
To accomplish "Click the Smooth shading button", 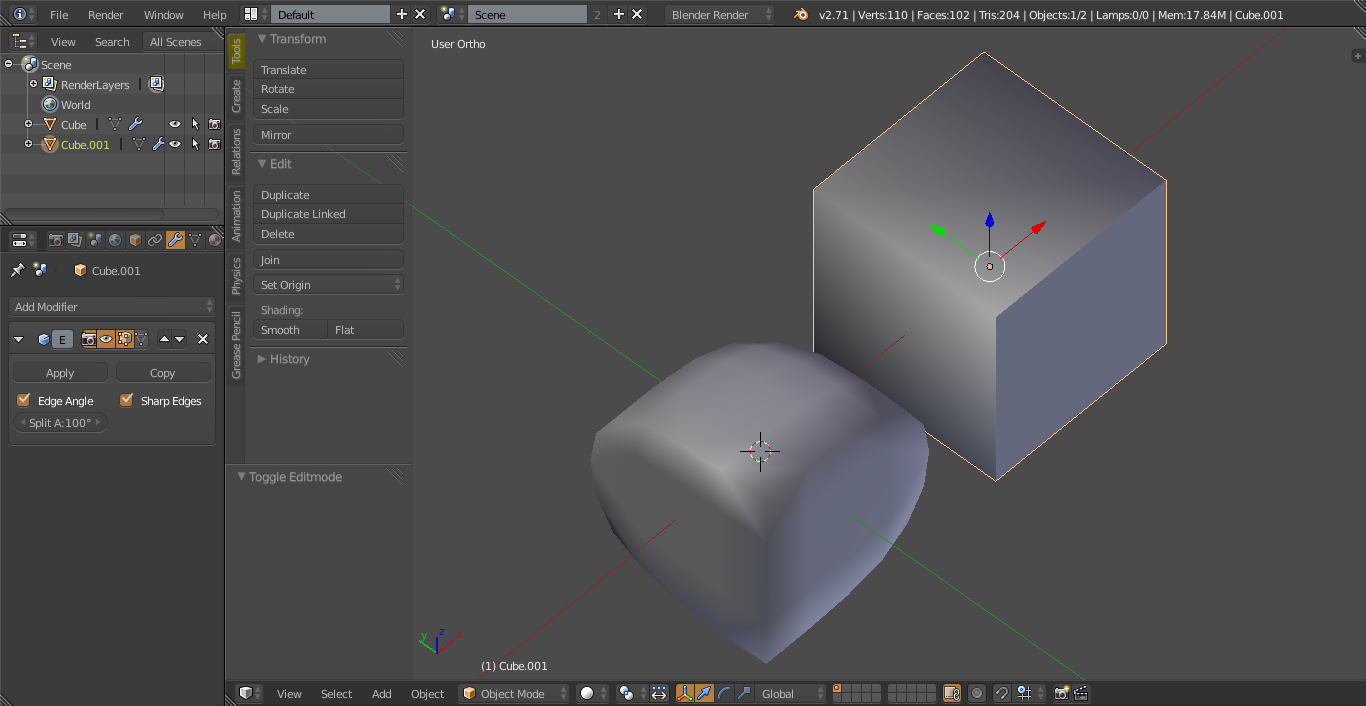I will 290,330.
